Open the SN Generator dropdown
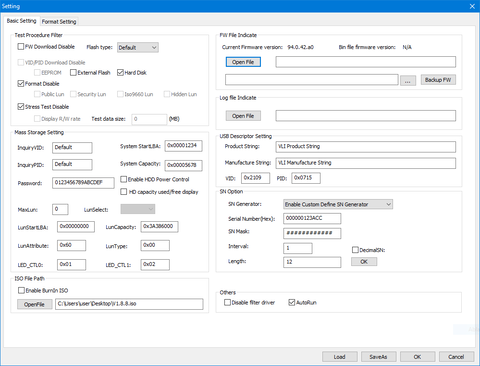The image size is (480, 366). click(x=338, y=204)
